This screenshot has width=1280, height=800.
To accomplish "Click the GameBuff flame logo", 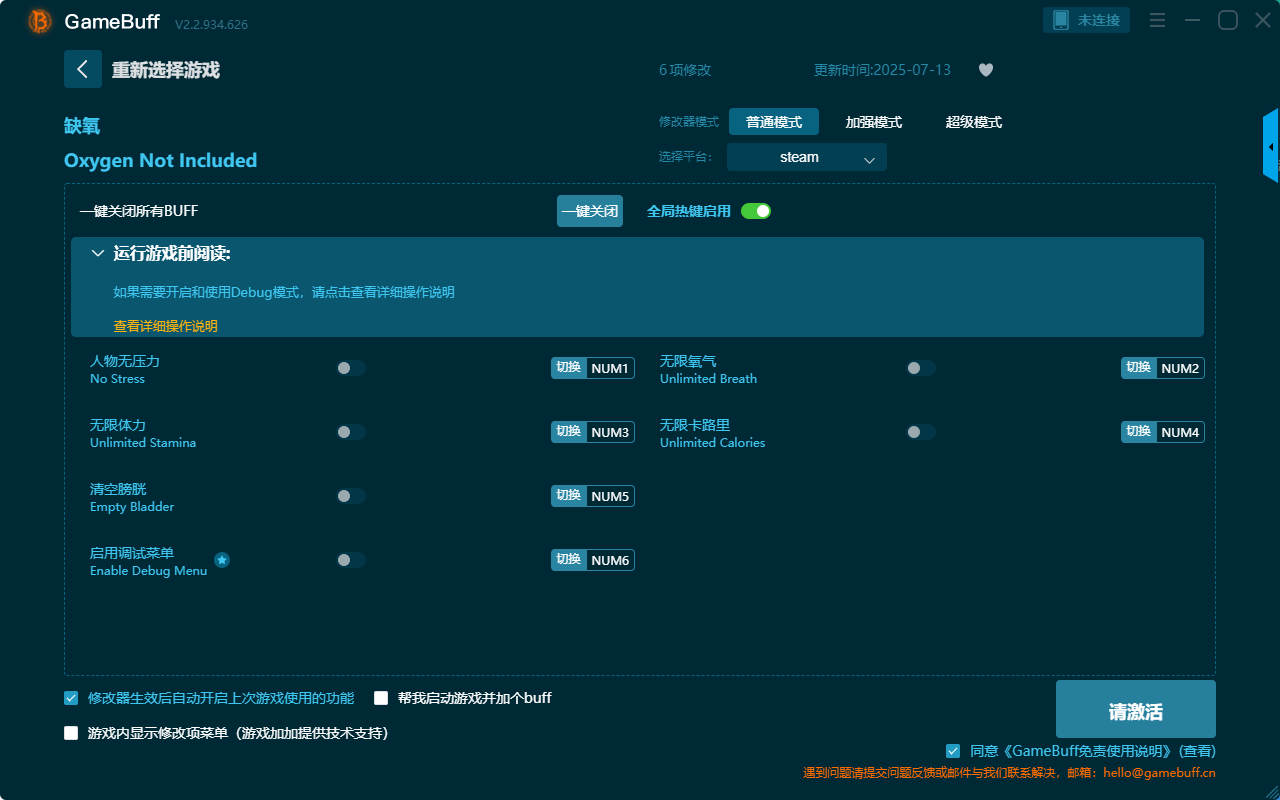I will 38,20.
